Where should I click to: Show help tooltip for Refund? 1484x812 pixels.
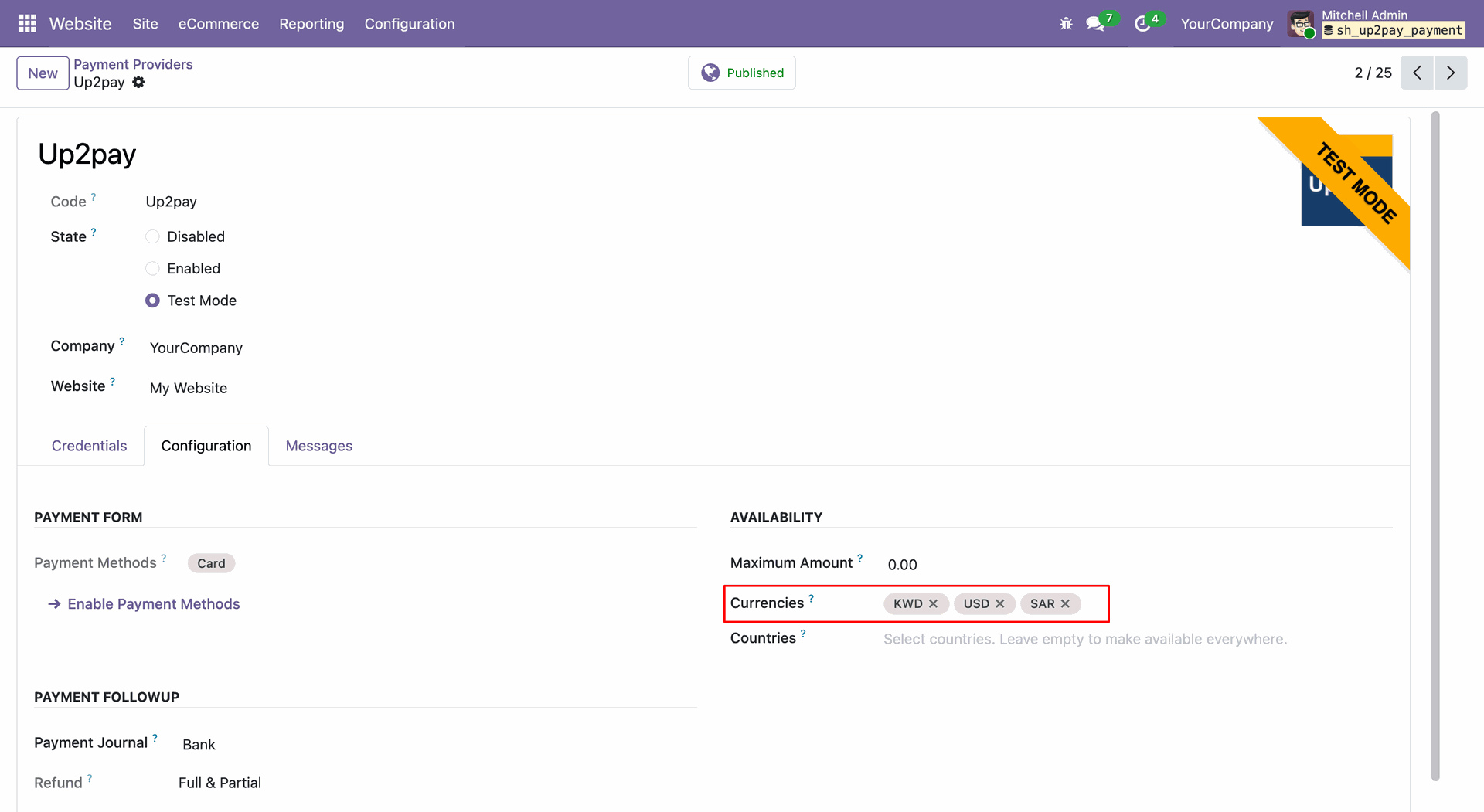(89, 778)
